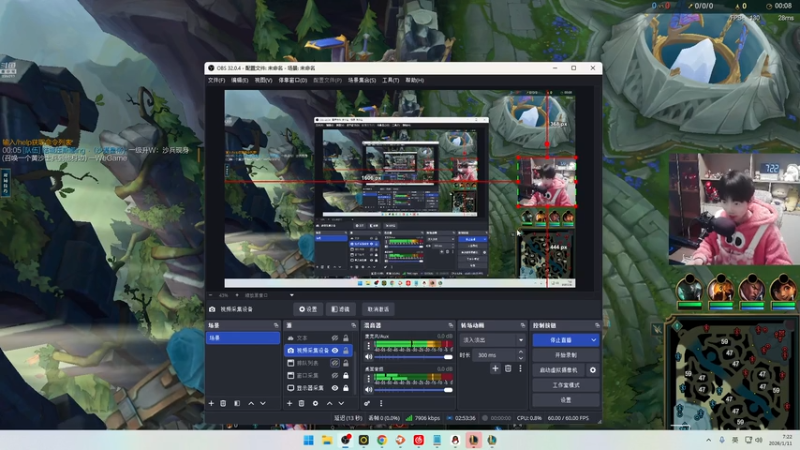800x450 pixels.
Task: Open the 停靠窗口(D) menu
Action: coord(292,80)
